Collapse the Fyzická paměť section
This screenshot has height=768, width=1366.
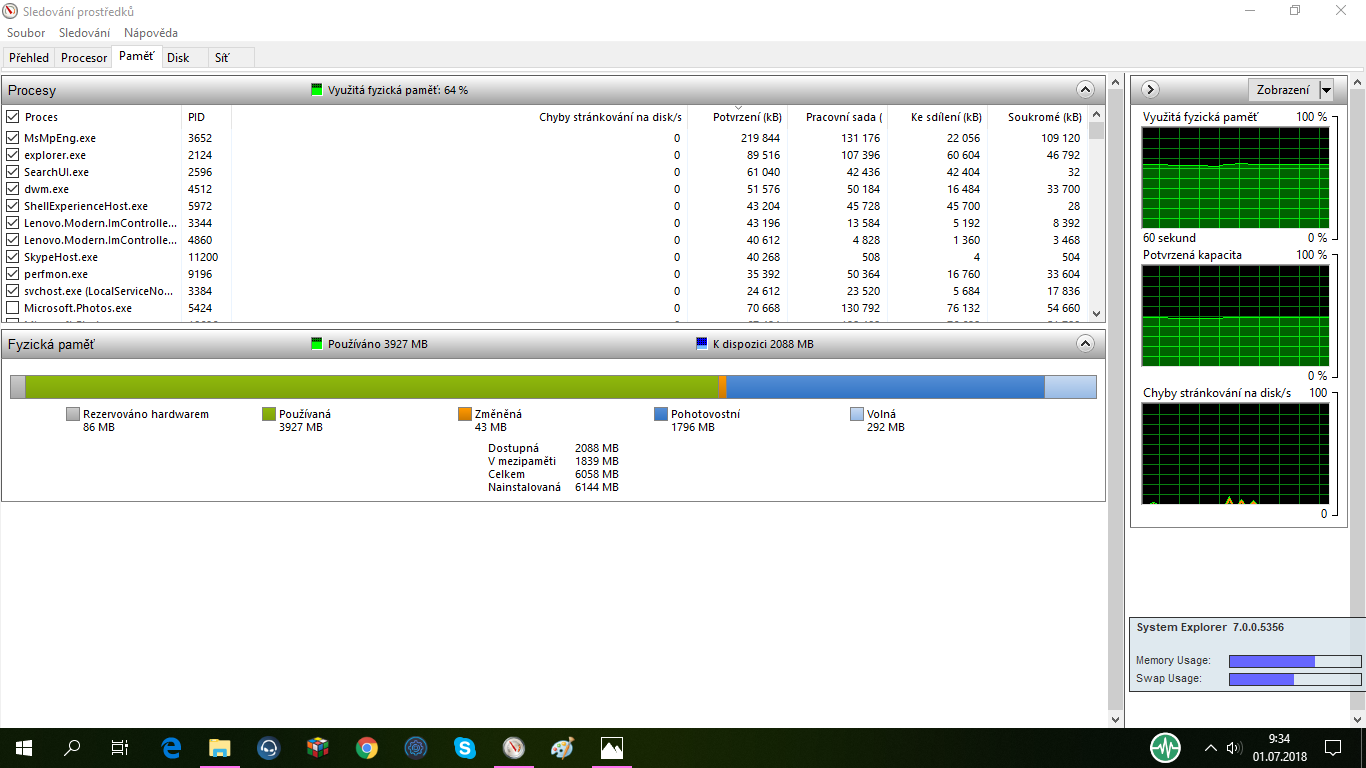coord(1085,343)
